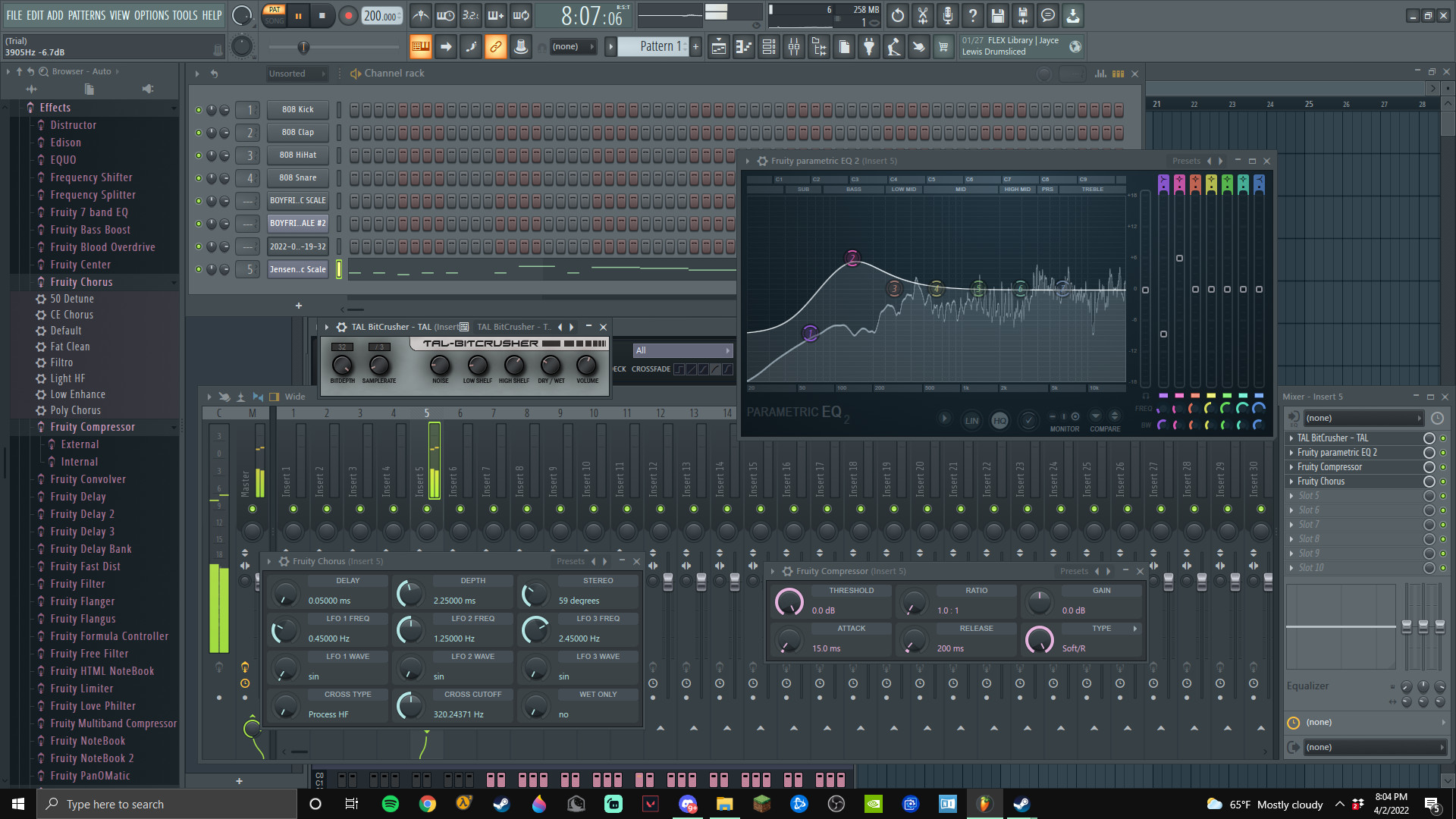Open the Pattern 1 selector dropdown
Image resolution: width=1456 pixels, height=819 pixels.
tap(653, 47)
